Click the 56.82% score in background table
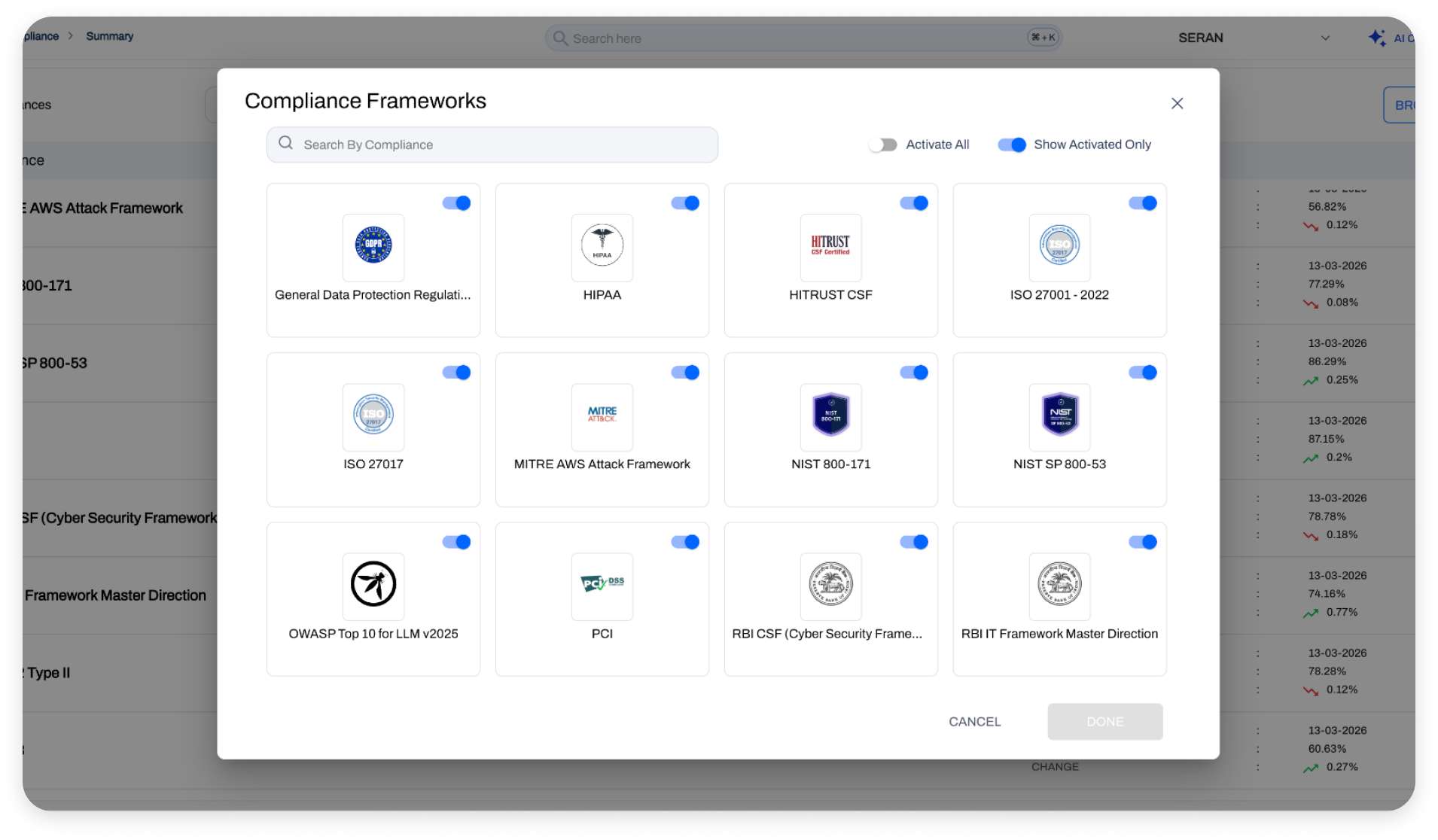This screenshot has width=1438, height=840. [x=1327, y=207]
